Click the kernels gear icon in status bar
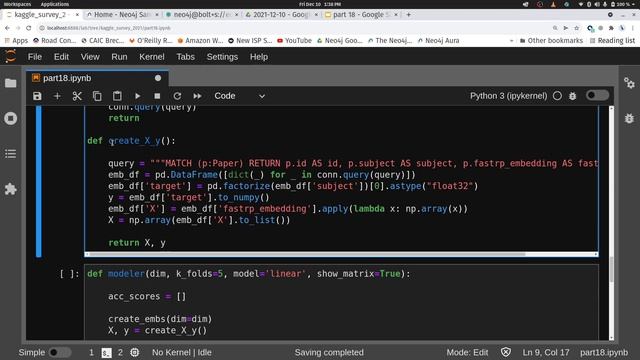The width and height of the screenshot is (640, 360). pyautogui.click(x=134, y=352)
